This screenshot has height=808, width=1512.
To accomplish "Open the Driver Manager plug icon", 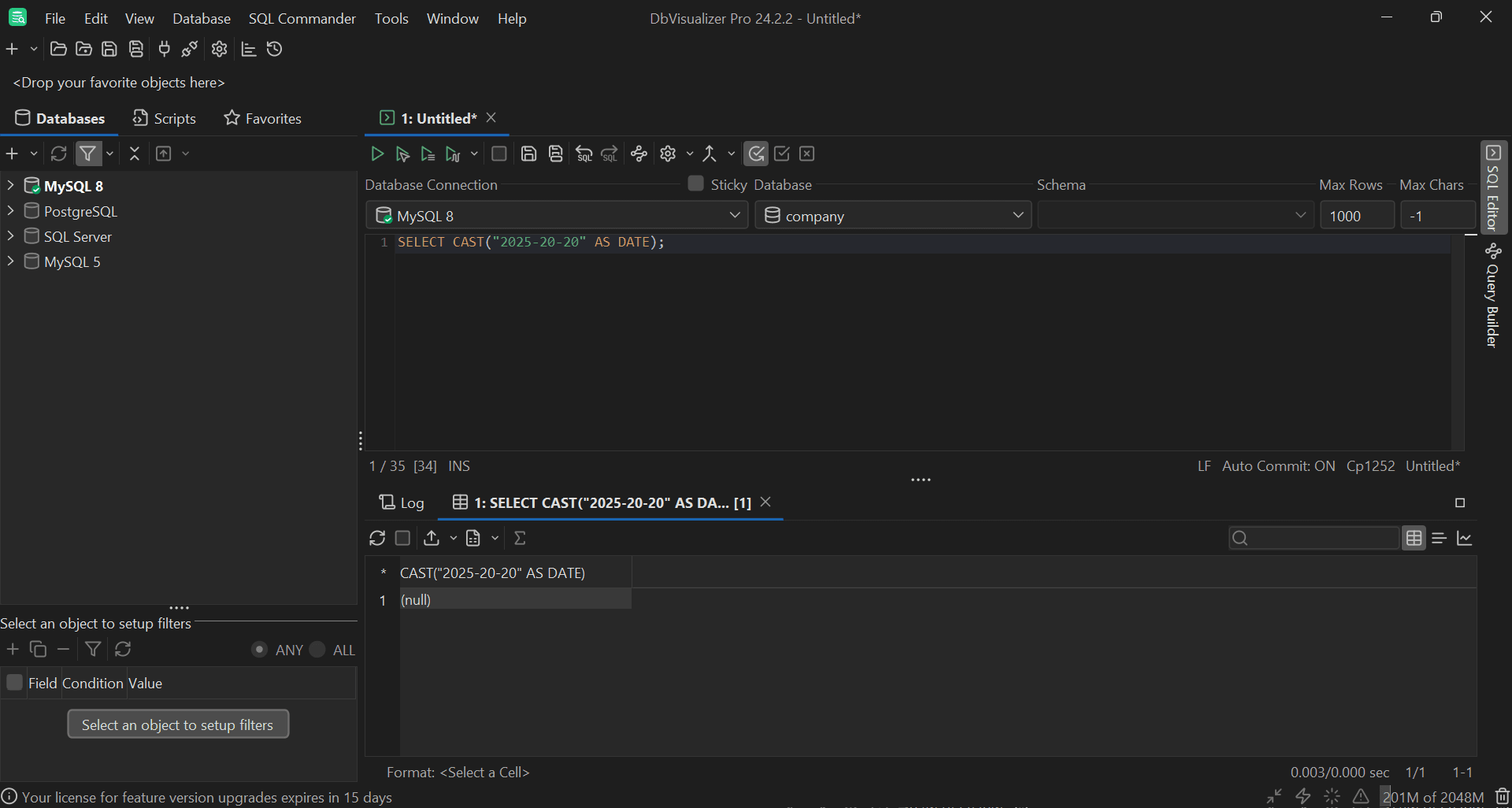I will [x=163, y=49].
